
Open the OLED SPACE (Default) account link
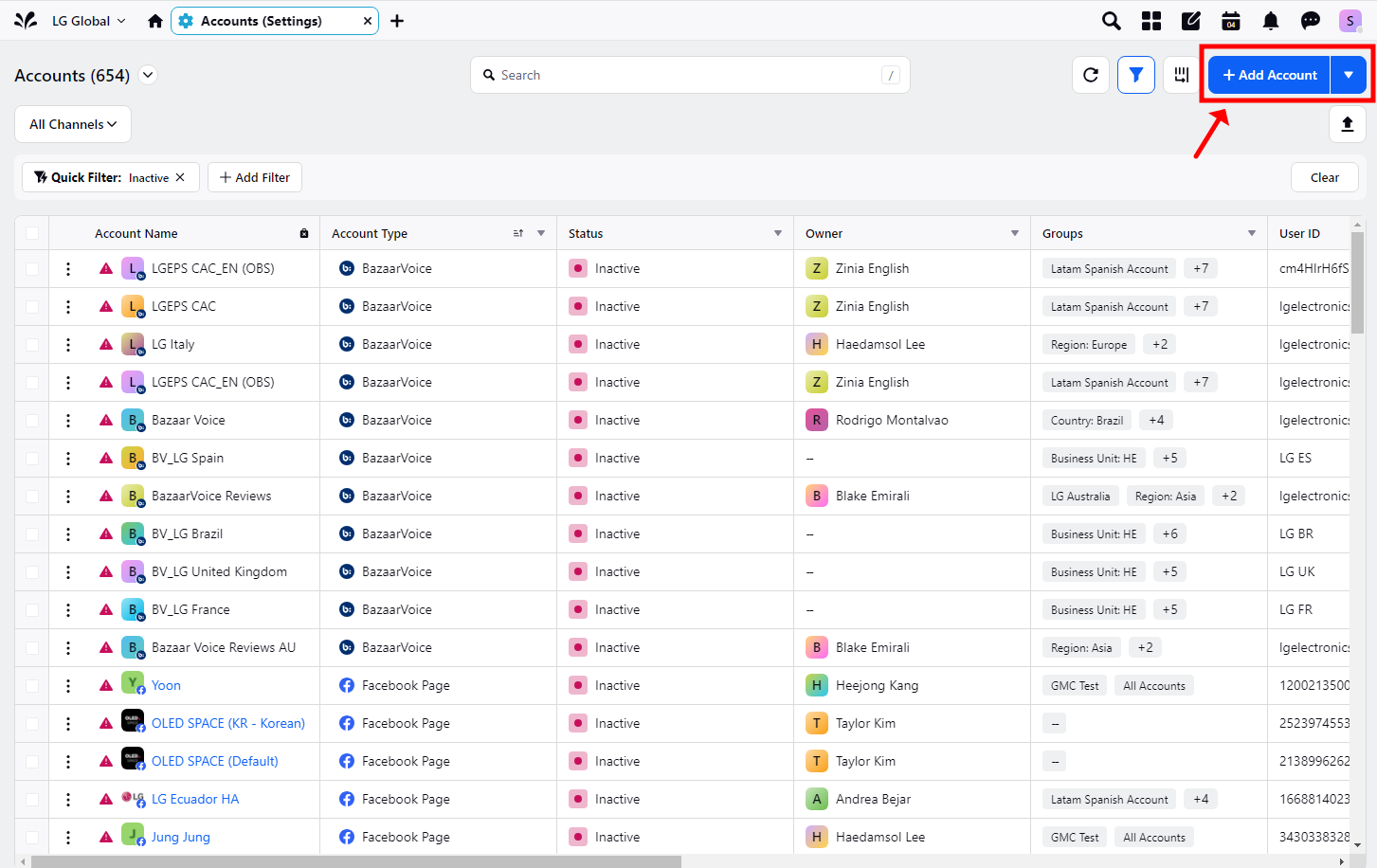[x=215, y=761]
